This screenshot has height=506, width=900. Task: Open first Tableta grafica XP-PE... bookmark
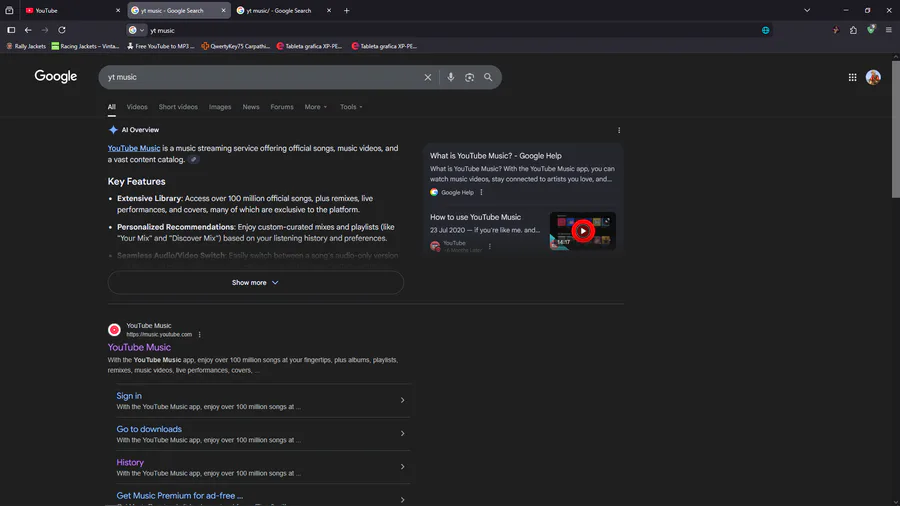309,46
